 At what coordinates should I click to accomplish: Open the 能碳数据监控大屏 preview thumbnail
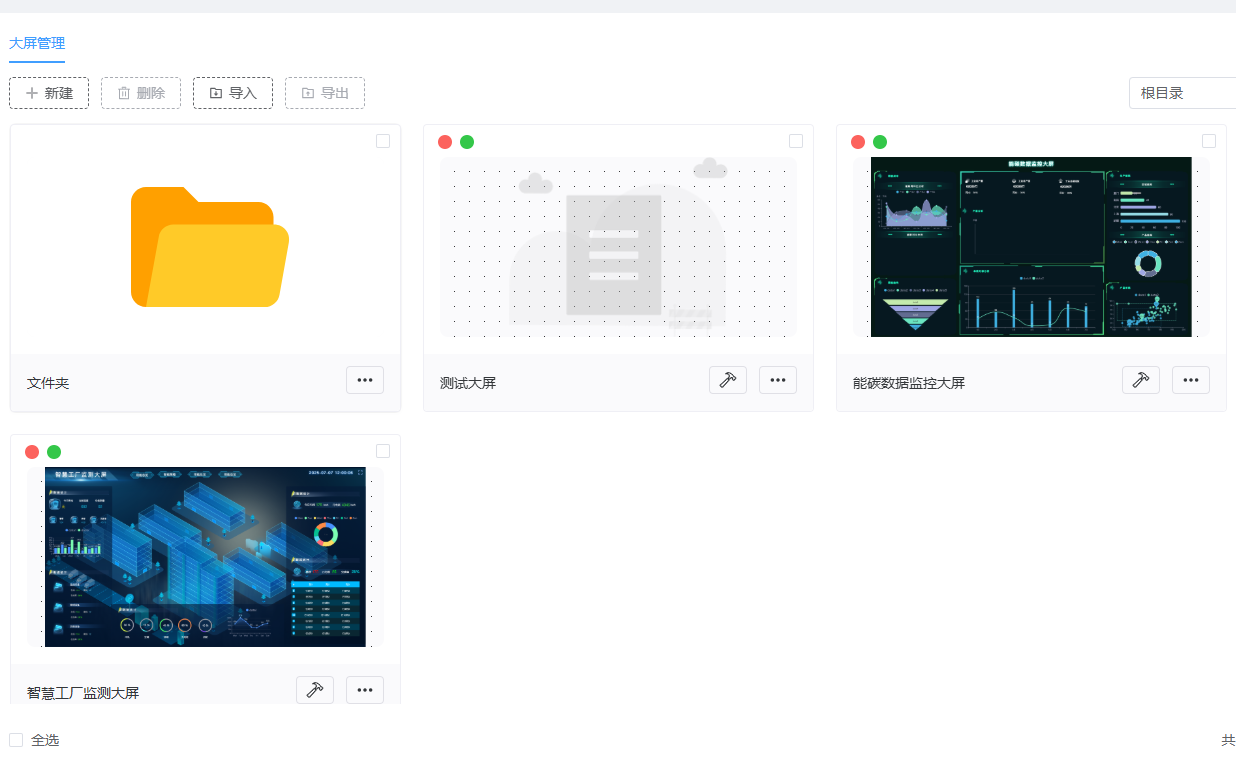click(1031, 247)
